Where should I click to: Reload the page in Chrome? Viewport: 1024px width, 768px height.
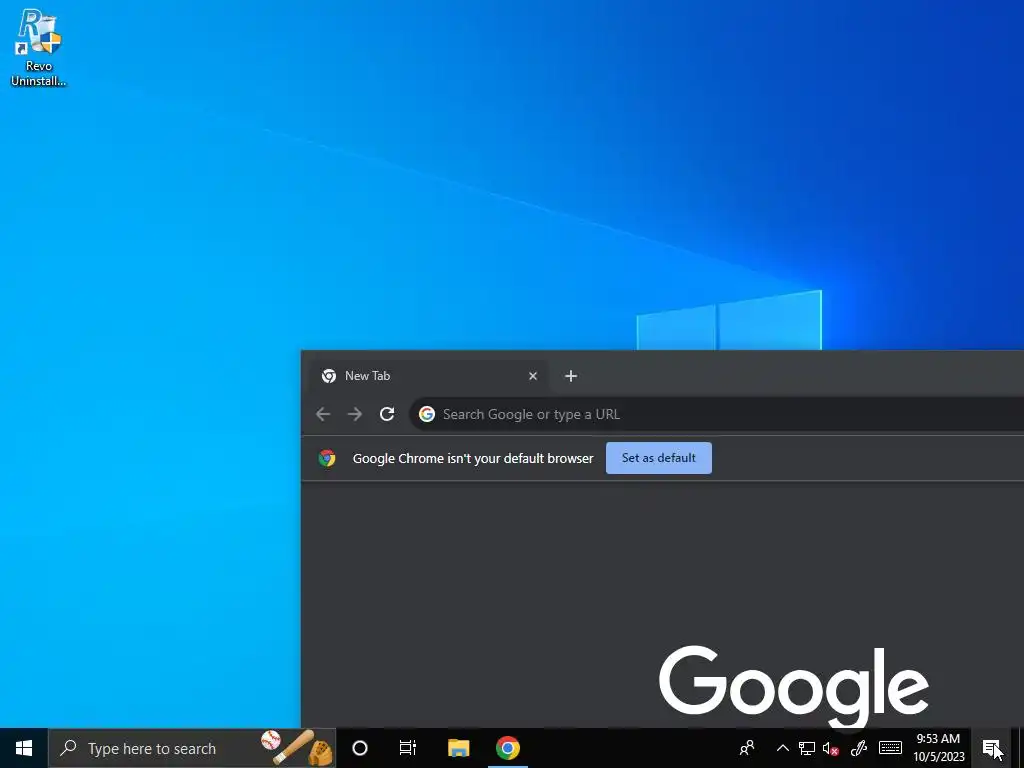coord(387,414)
